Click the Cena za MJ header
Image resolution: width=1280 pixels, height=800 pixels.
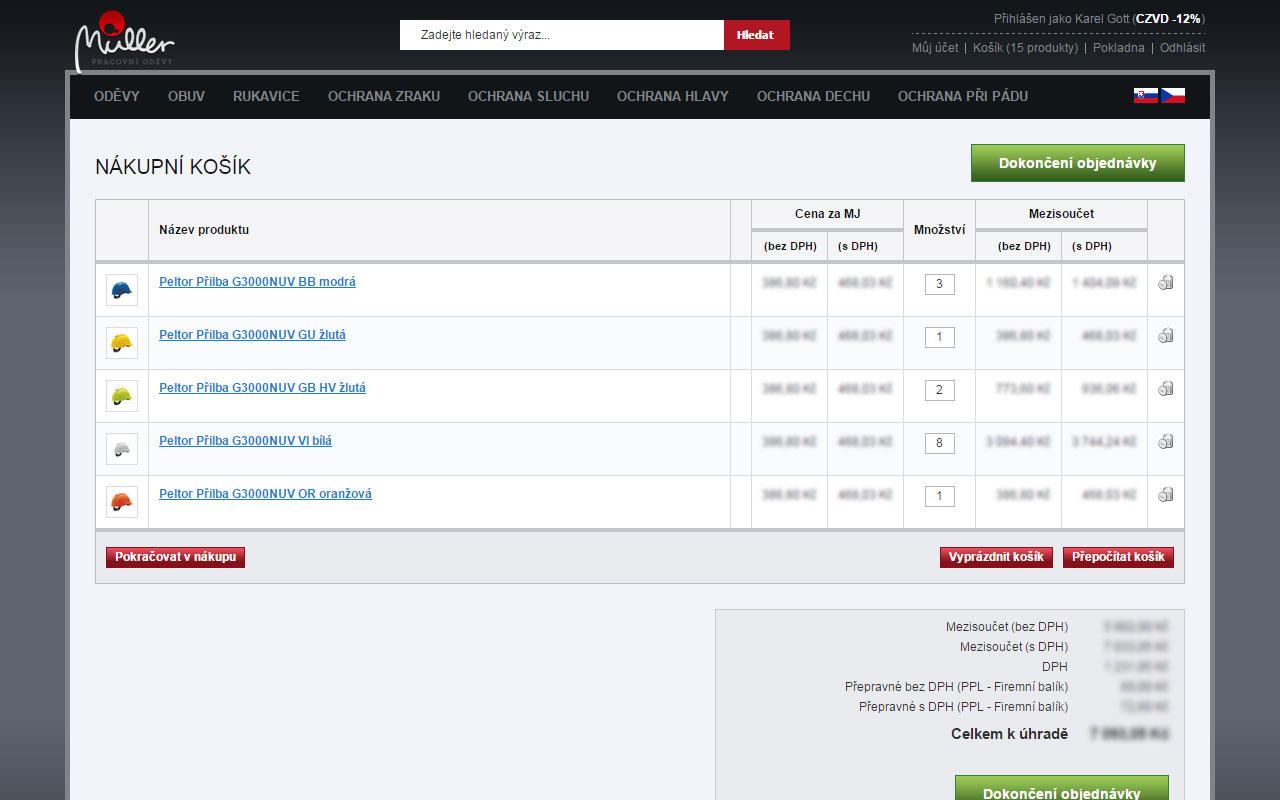point(827,214)
